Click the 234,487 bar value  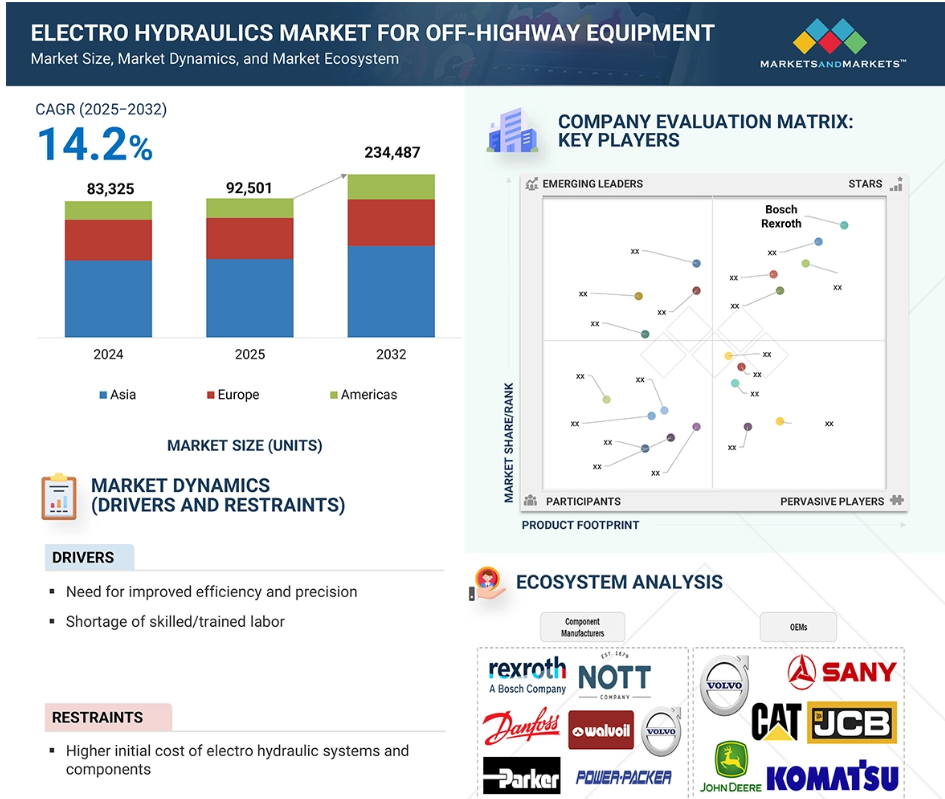(x=392, y=152)
